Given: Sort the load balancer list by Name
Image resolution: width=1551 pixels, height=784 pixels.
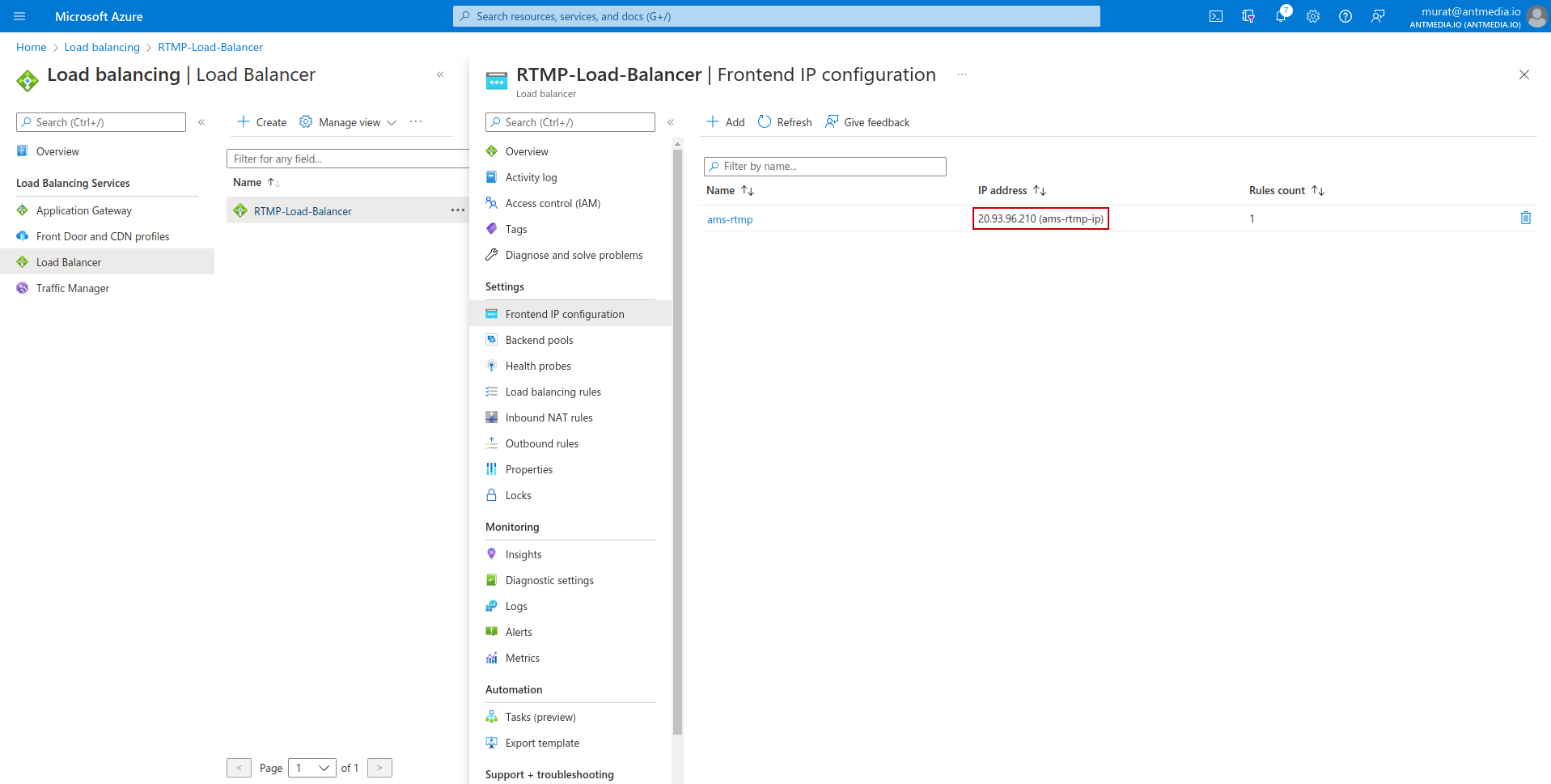Looking at the screenshot, I should tap(256, 182).
